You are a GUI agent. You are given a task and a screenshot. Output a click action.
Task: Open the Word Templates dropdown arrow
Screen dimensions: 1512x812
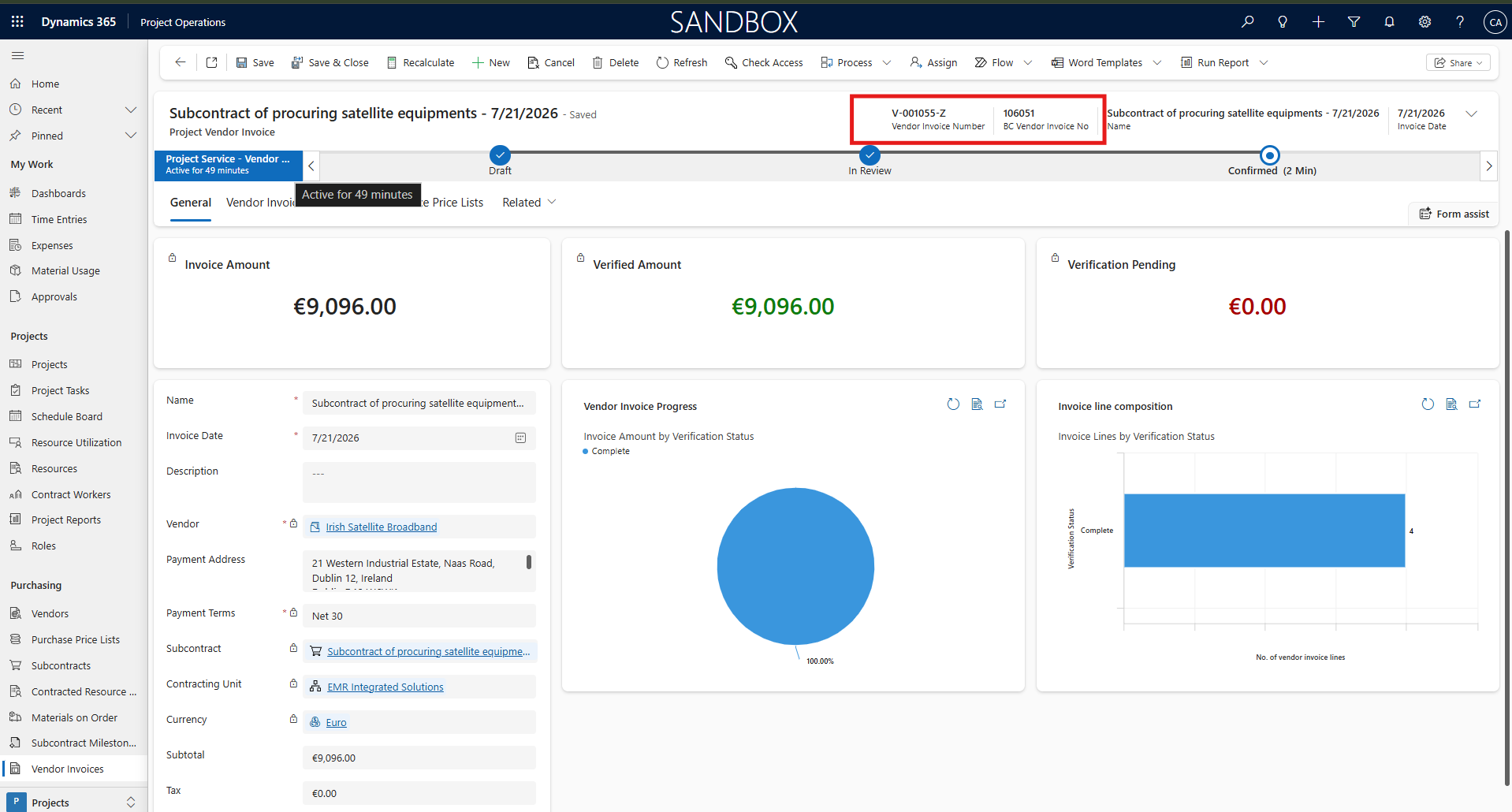[1157, 62]
